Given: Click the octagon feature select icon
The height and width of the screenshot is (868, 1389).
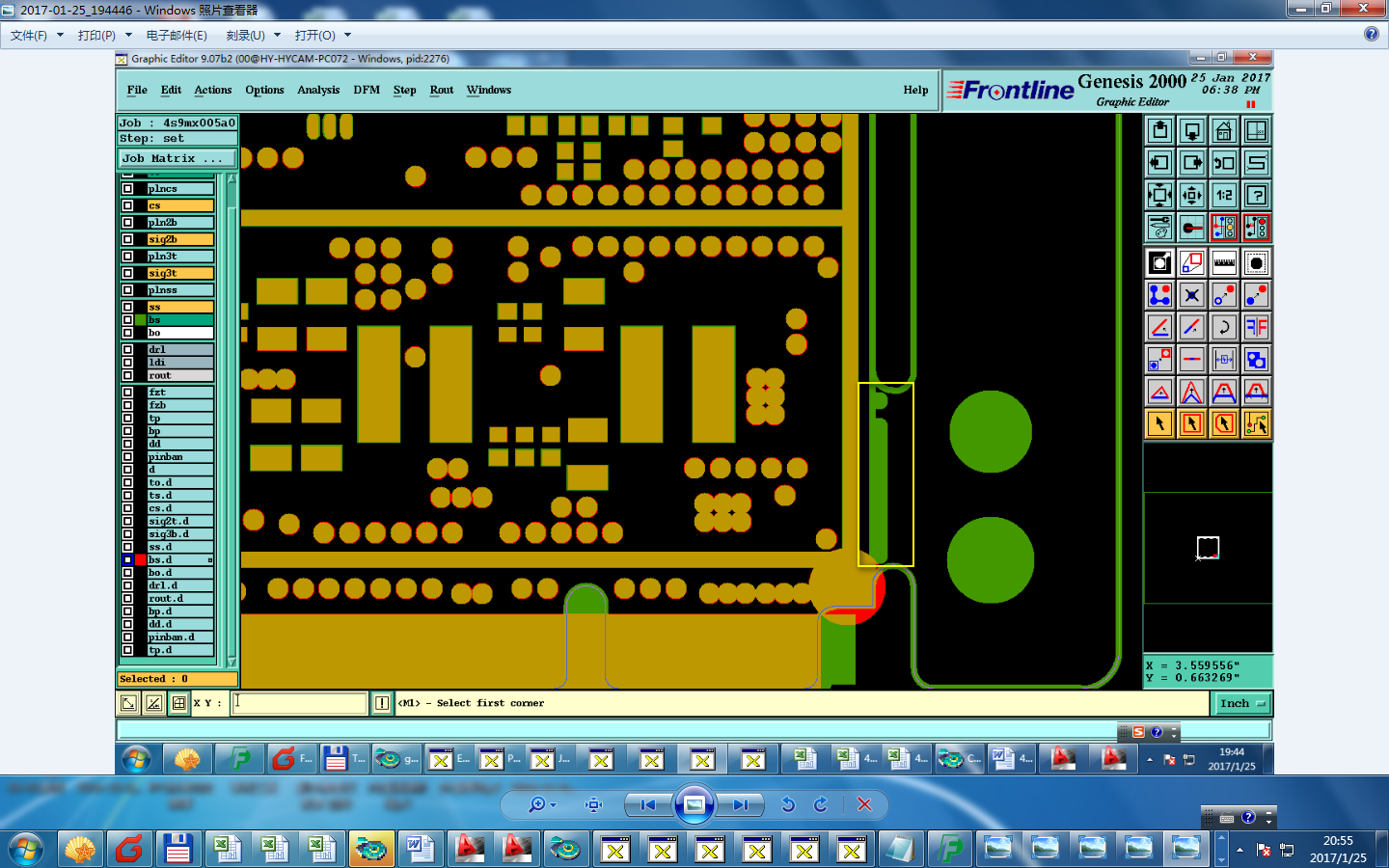Looking at the screenshot, I should coord(1256,262).
